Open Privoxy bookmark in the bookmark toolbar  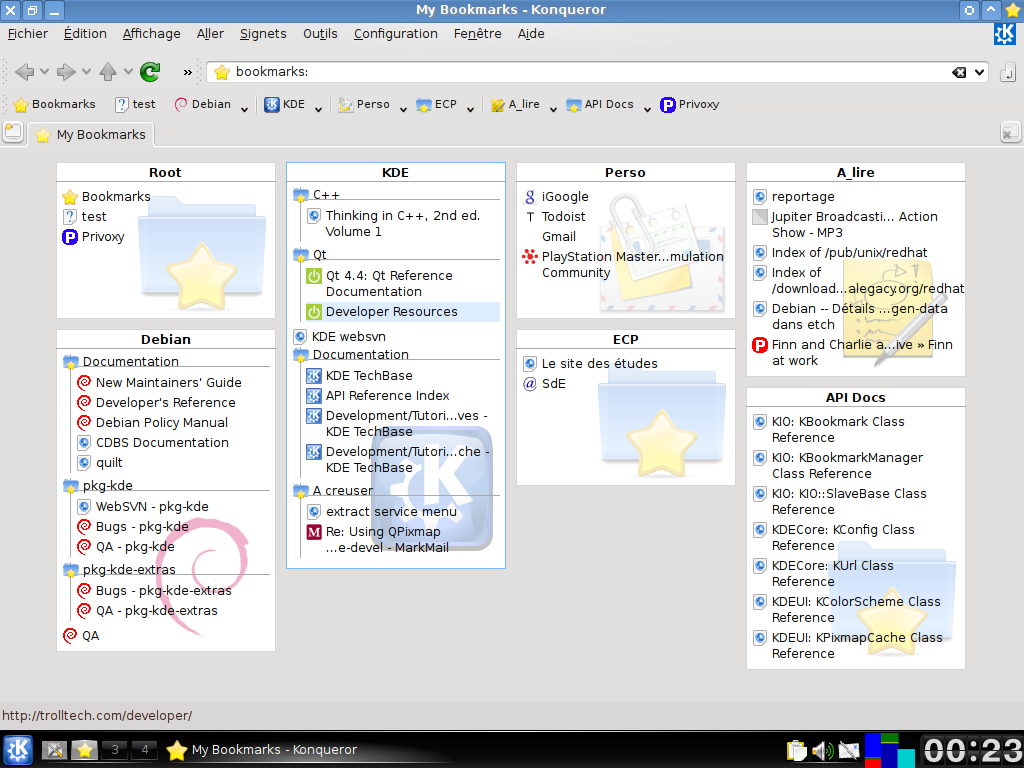pyautogui.click(x=690, y=104)
